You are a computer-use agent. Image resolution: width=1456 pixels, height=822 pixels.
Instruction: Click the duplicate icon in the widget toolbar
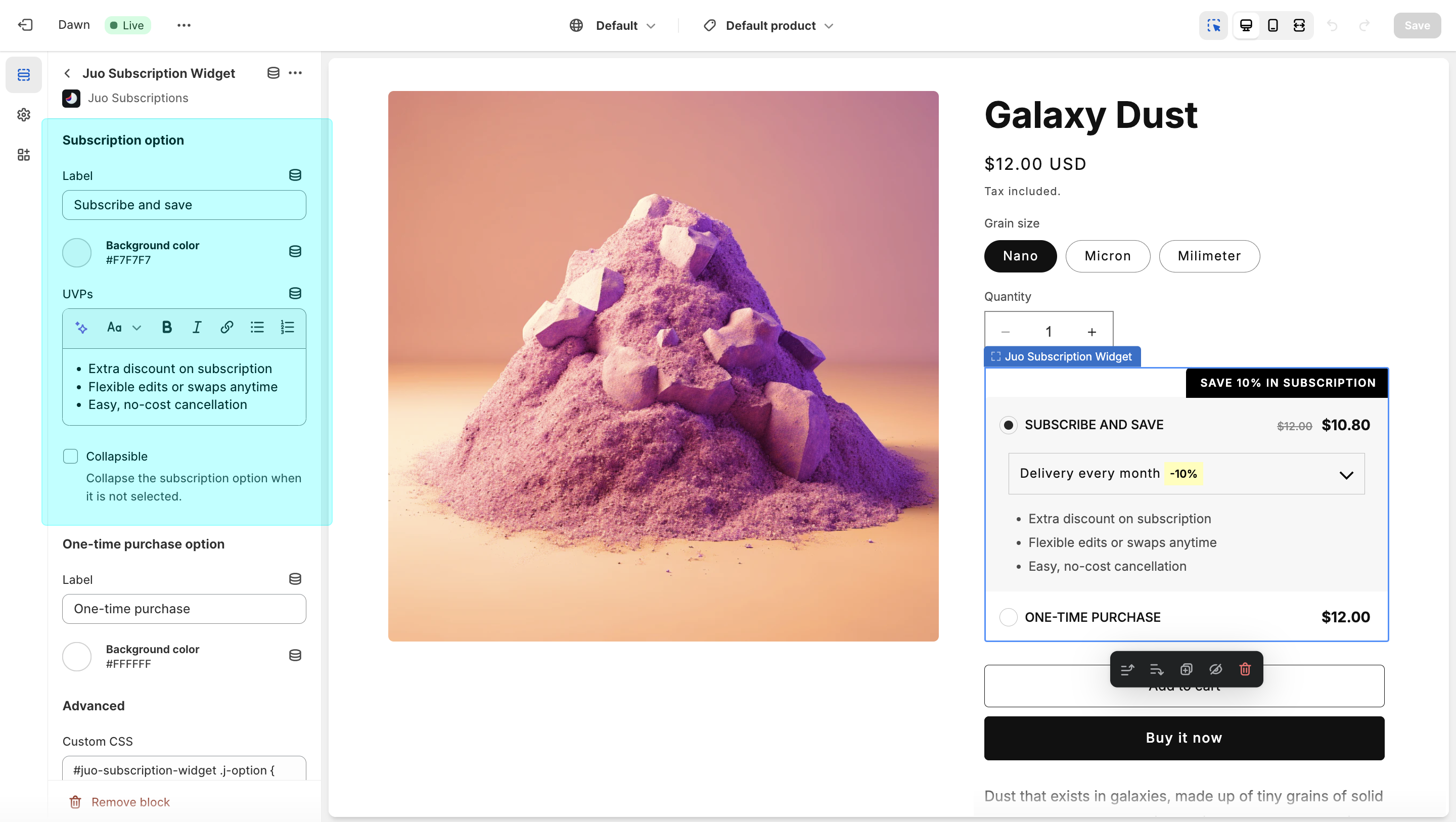pyautogui.click(x=1186, y=669)
